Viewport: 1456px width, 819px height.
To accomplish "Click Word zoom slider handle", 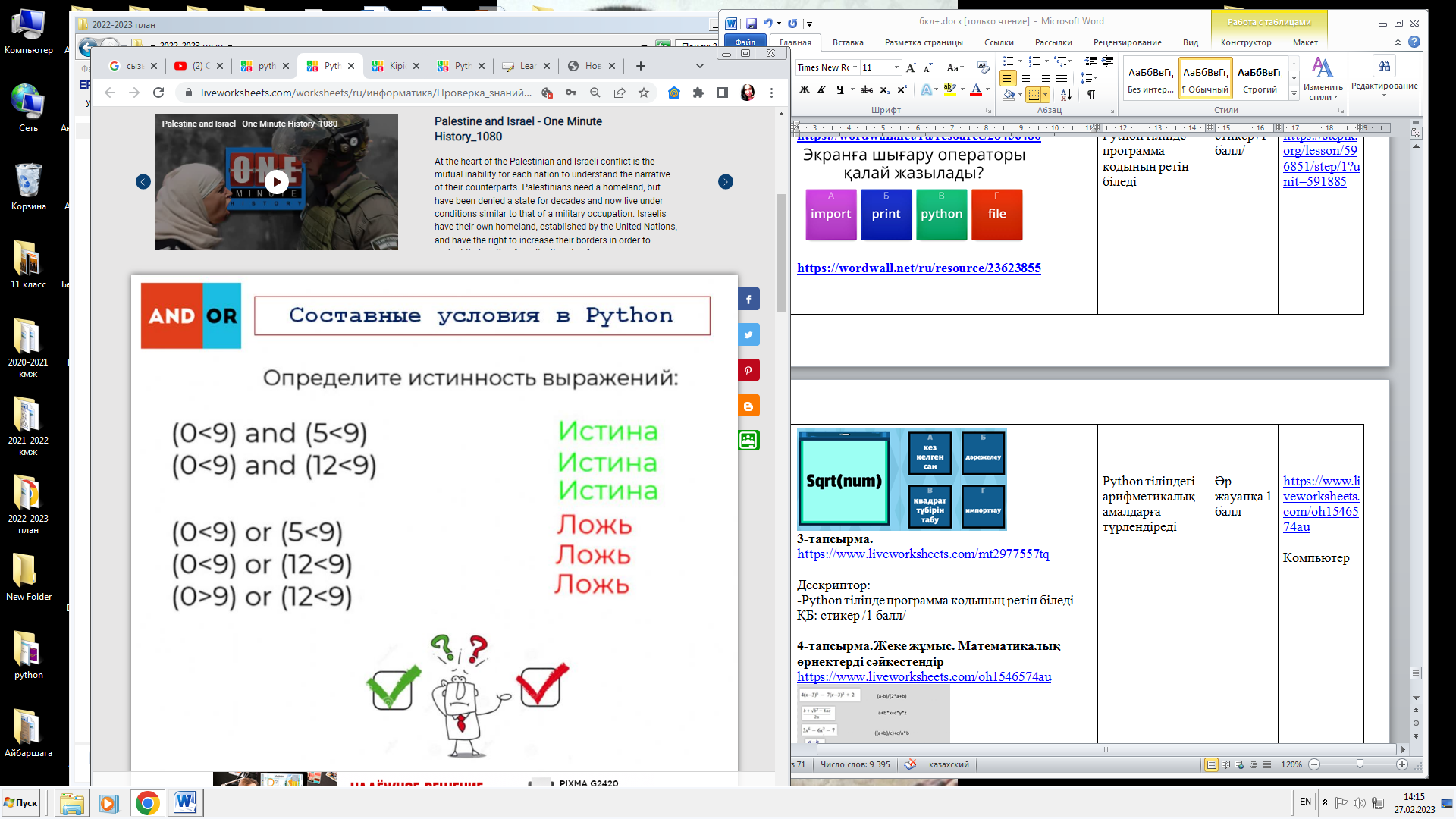I will tap(1359, 764).
